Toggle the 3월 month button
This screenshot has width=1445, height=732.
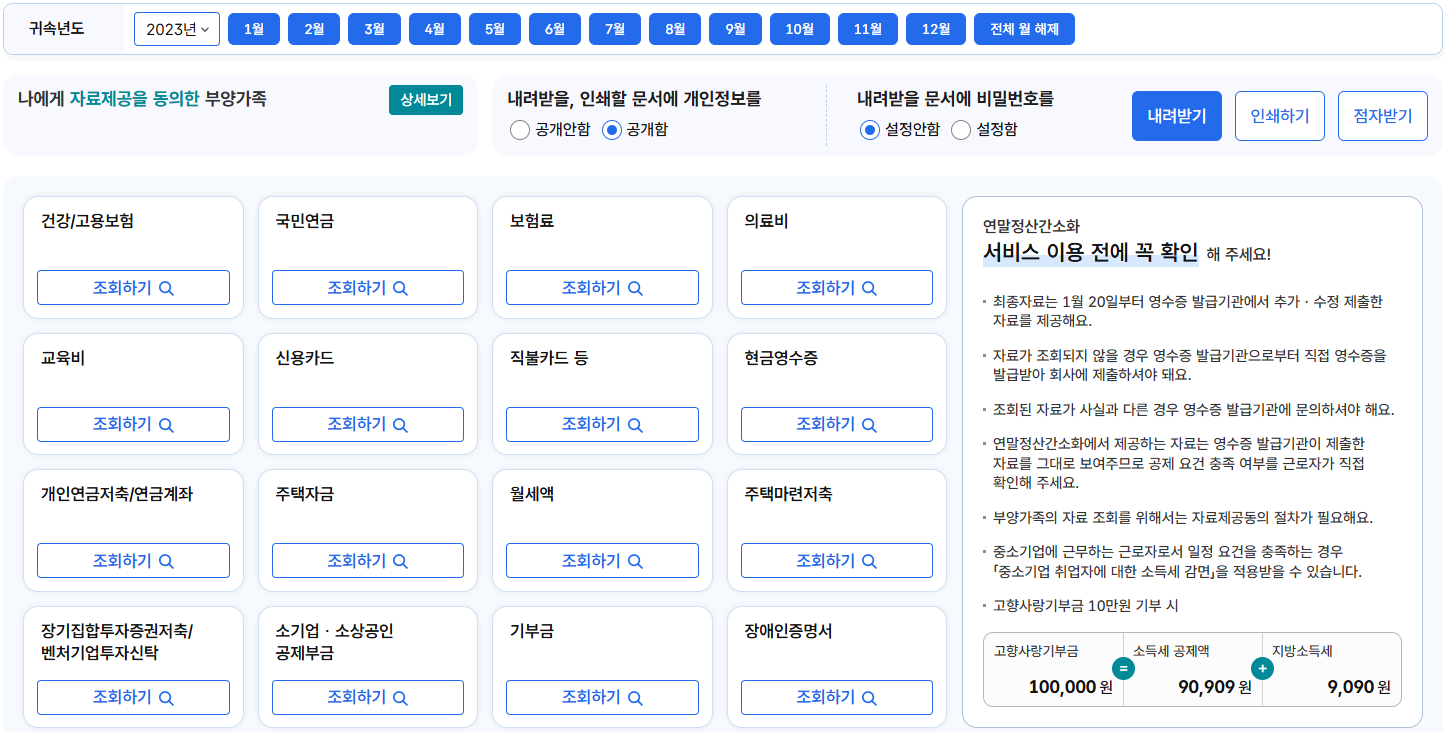coord(374,29)
